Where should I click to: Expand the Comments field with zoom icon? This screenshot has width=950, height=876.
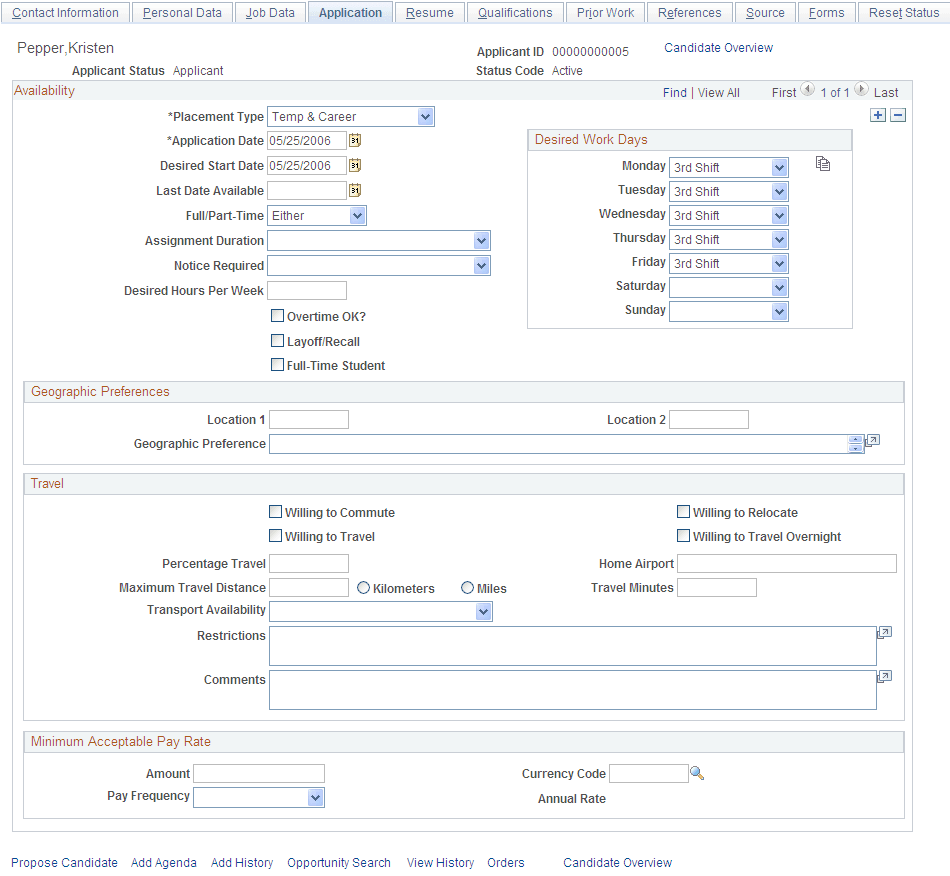(884, 676)
